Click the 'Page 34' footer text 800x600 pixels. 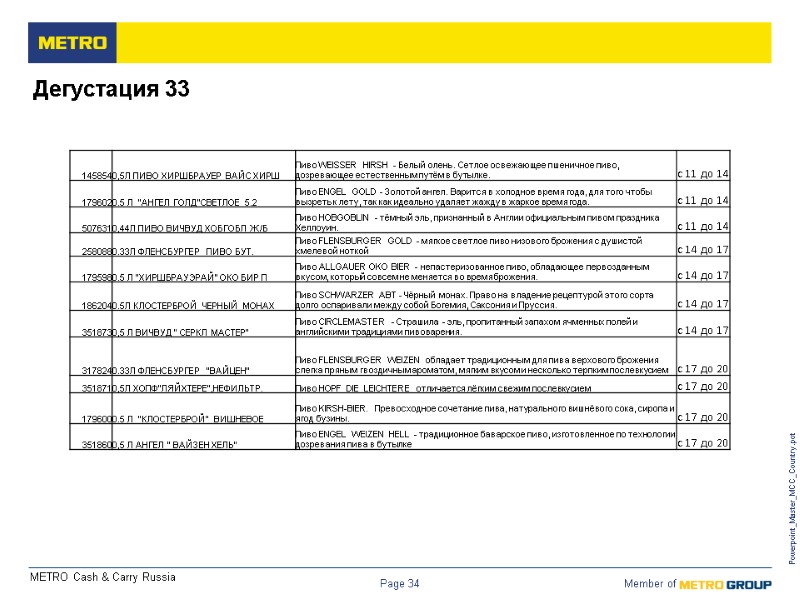click(x=399, y=583)
